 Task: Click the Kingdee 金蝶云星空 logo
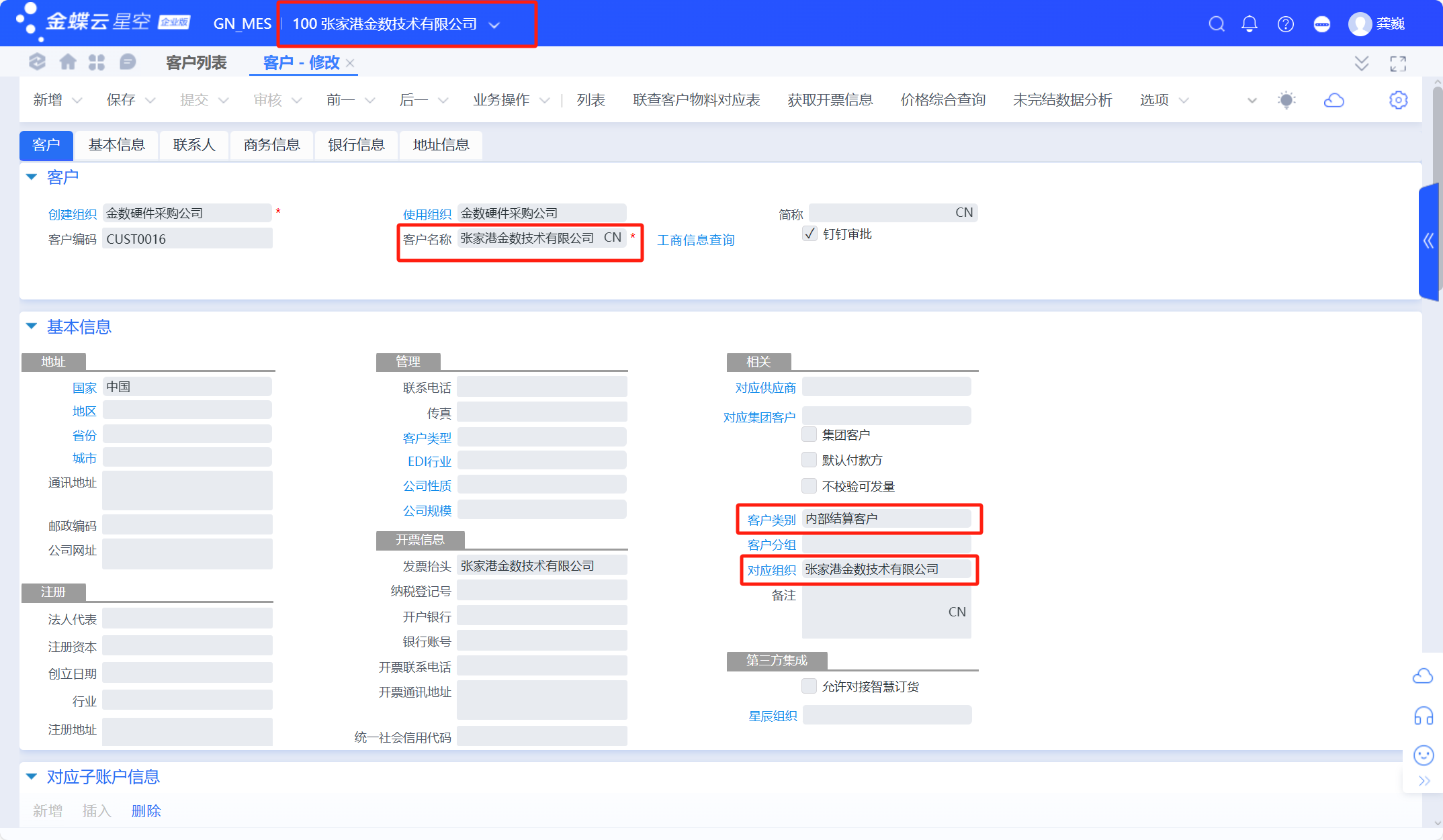(103, 22)
